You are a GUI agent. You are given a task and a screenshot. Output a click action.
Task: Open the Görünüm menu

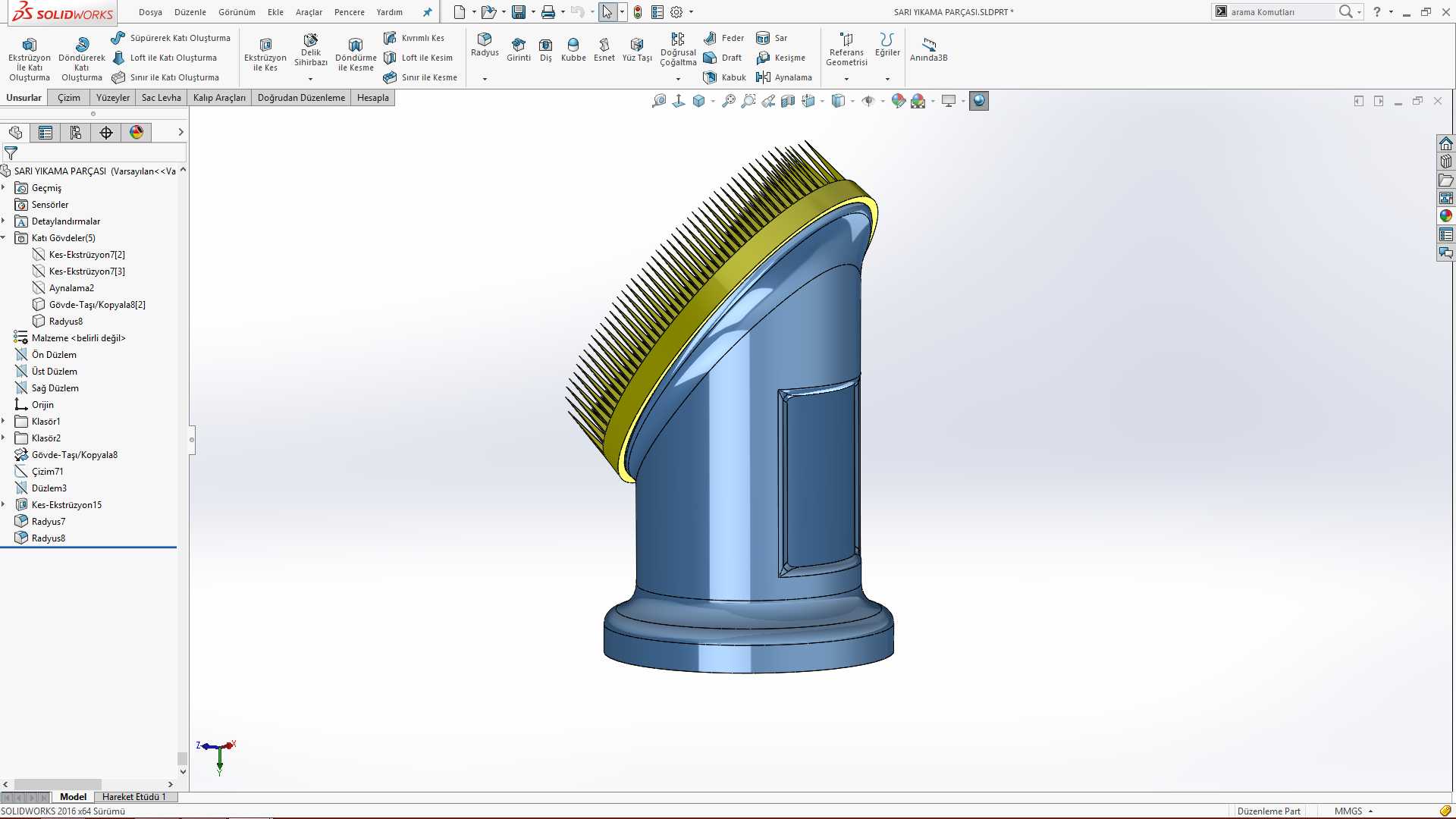click(237, 12)
